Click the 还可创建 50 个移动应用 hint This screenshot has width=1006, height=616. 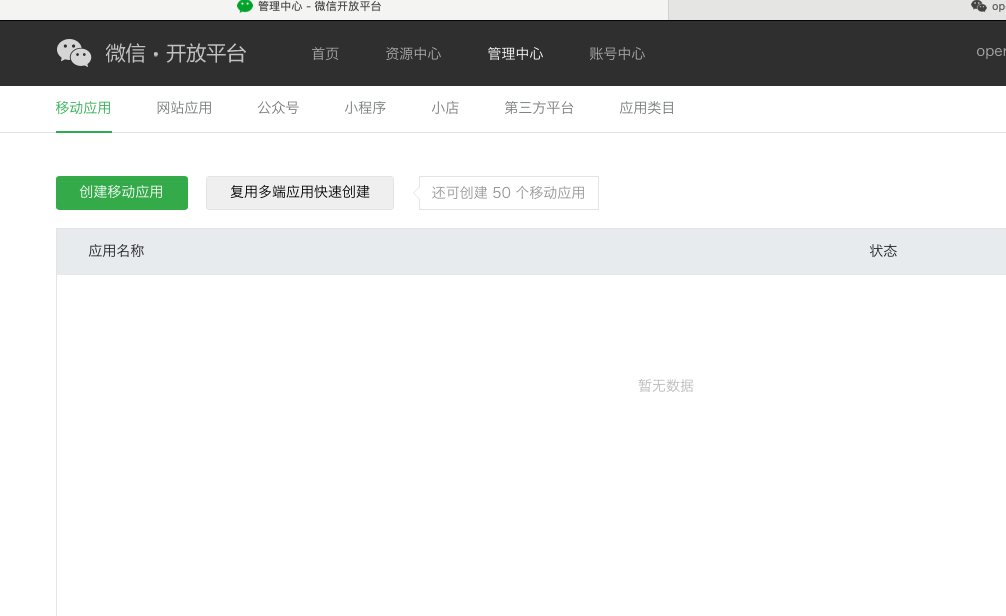click(x=508, y=193)
